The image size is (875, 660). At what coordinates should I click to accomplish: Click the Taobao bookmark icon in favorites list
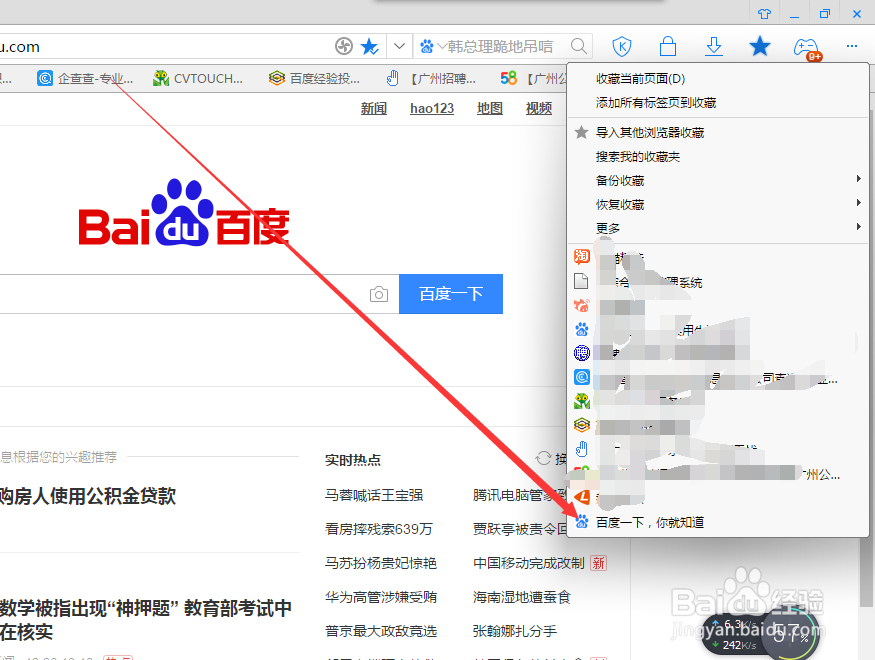581,256
